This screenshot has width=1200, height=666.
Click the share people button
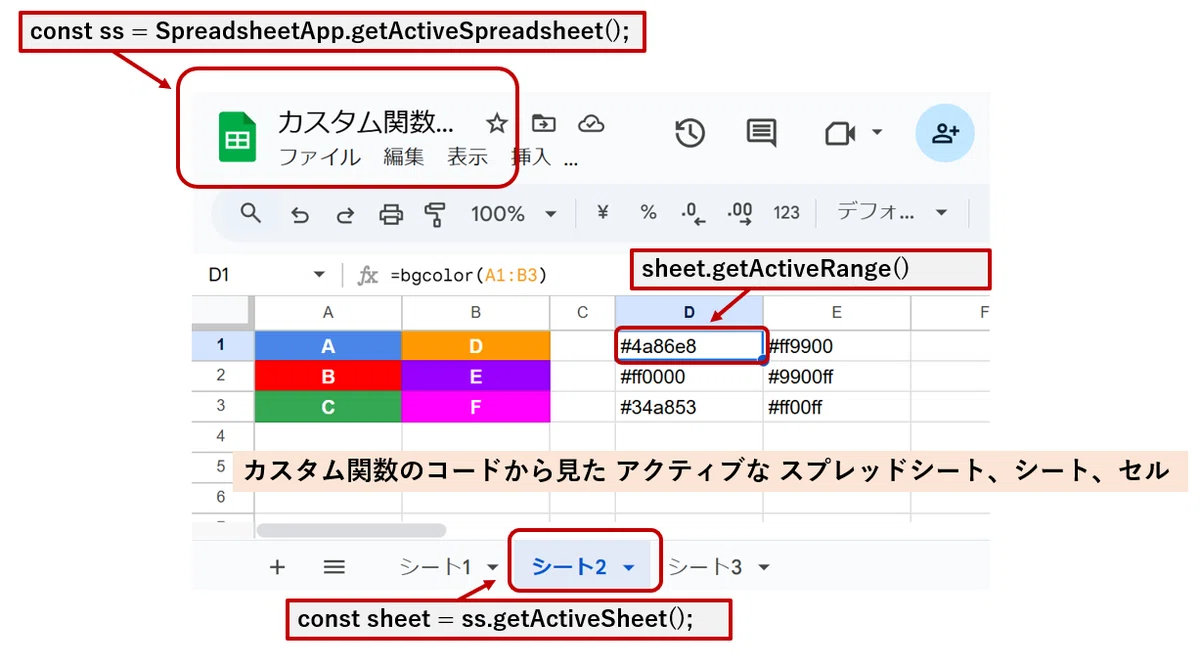945,133
